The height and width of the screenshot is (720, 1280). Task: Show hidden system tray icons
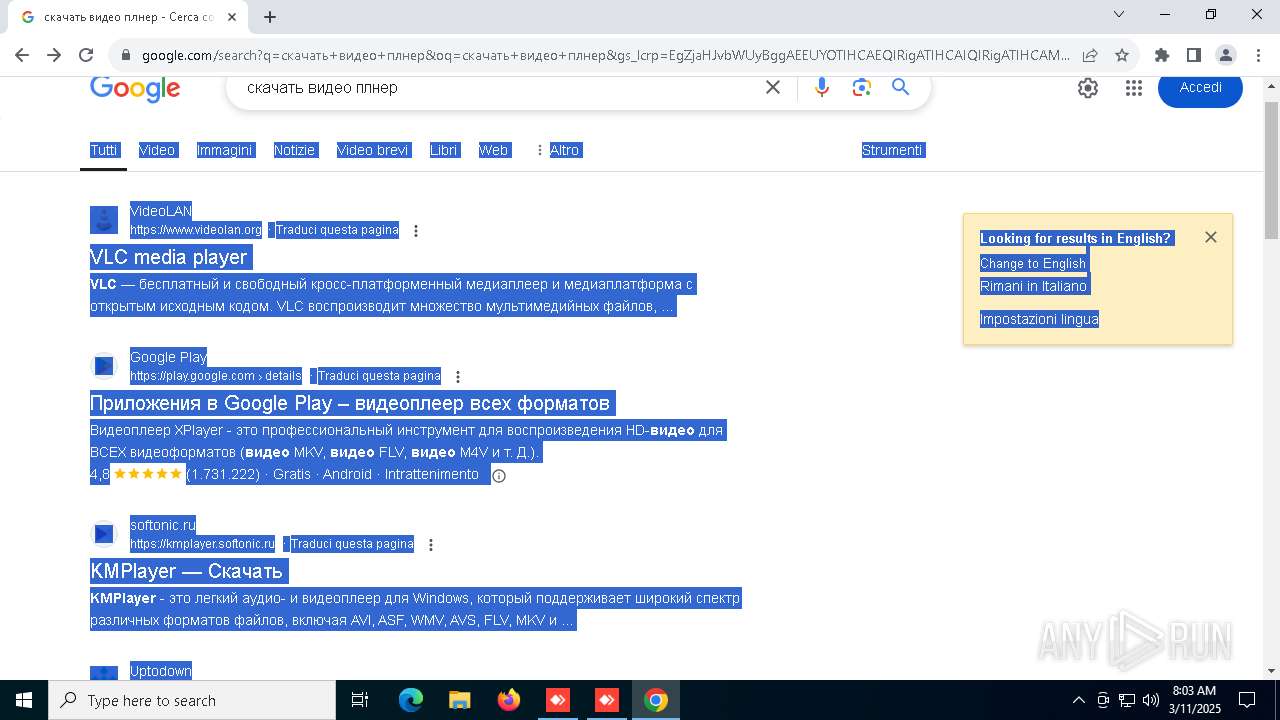(x=1078, y=700)
